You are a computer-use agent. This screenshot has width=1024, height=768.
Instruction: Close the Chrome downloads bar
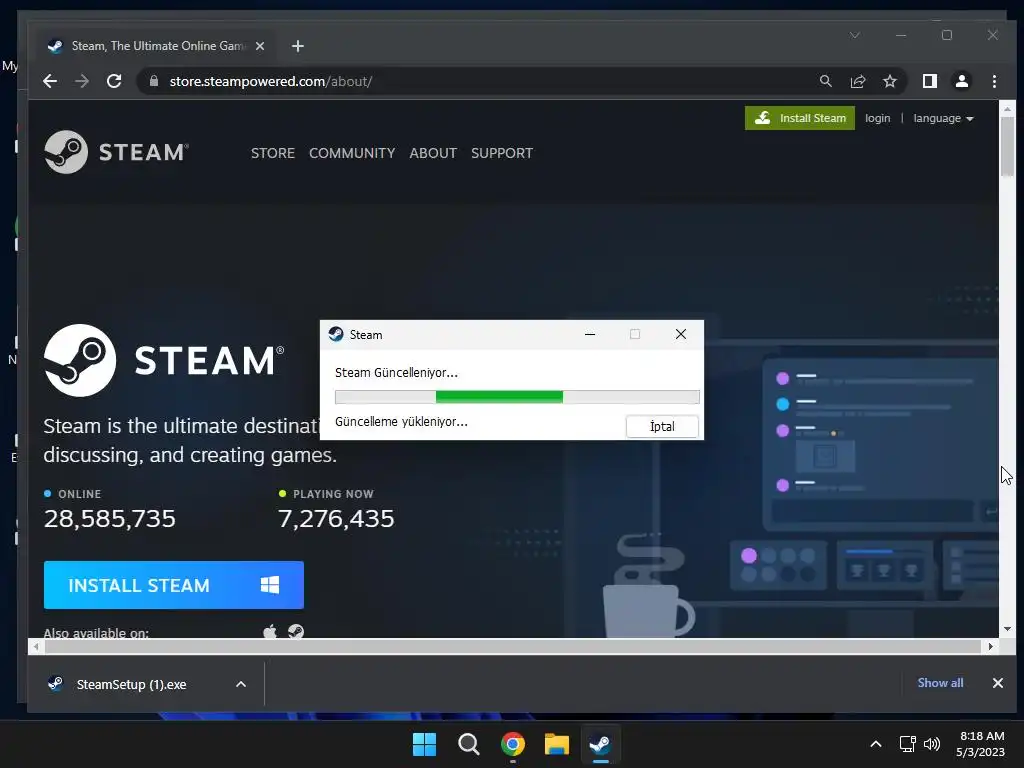(997, 683)
